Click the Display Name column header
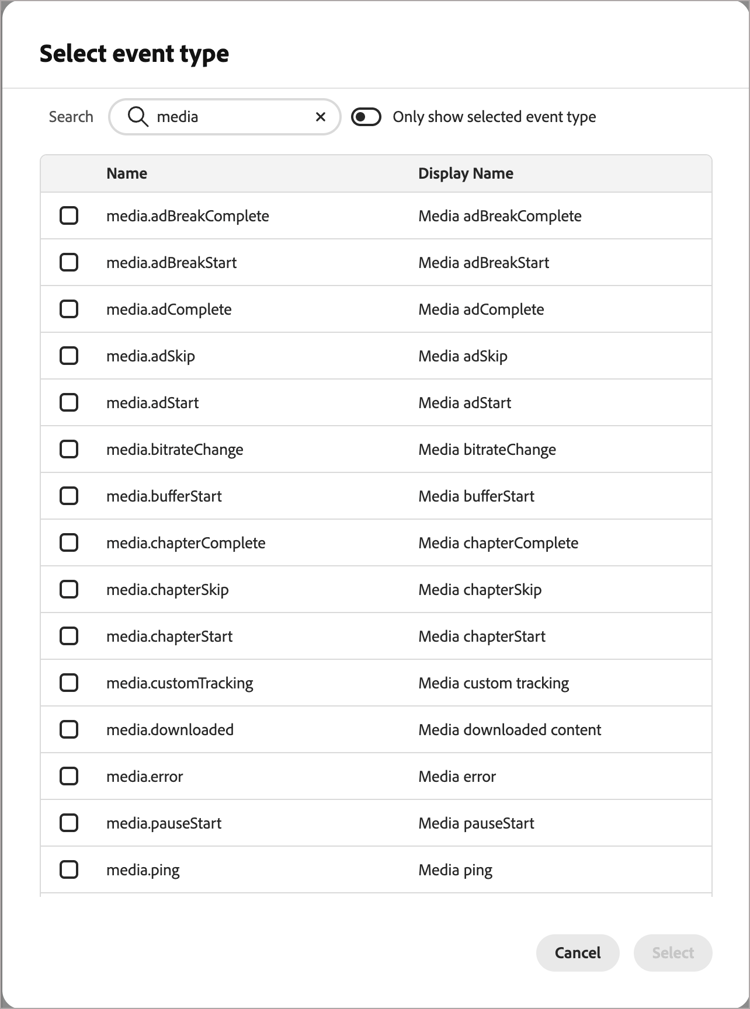The width and height of the screenshot is (750, 1009). coord(466,173)
